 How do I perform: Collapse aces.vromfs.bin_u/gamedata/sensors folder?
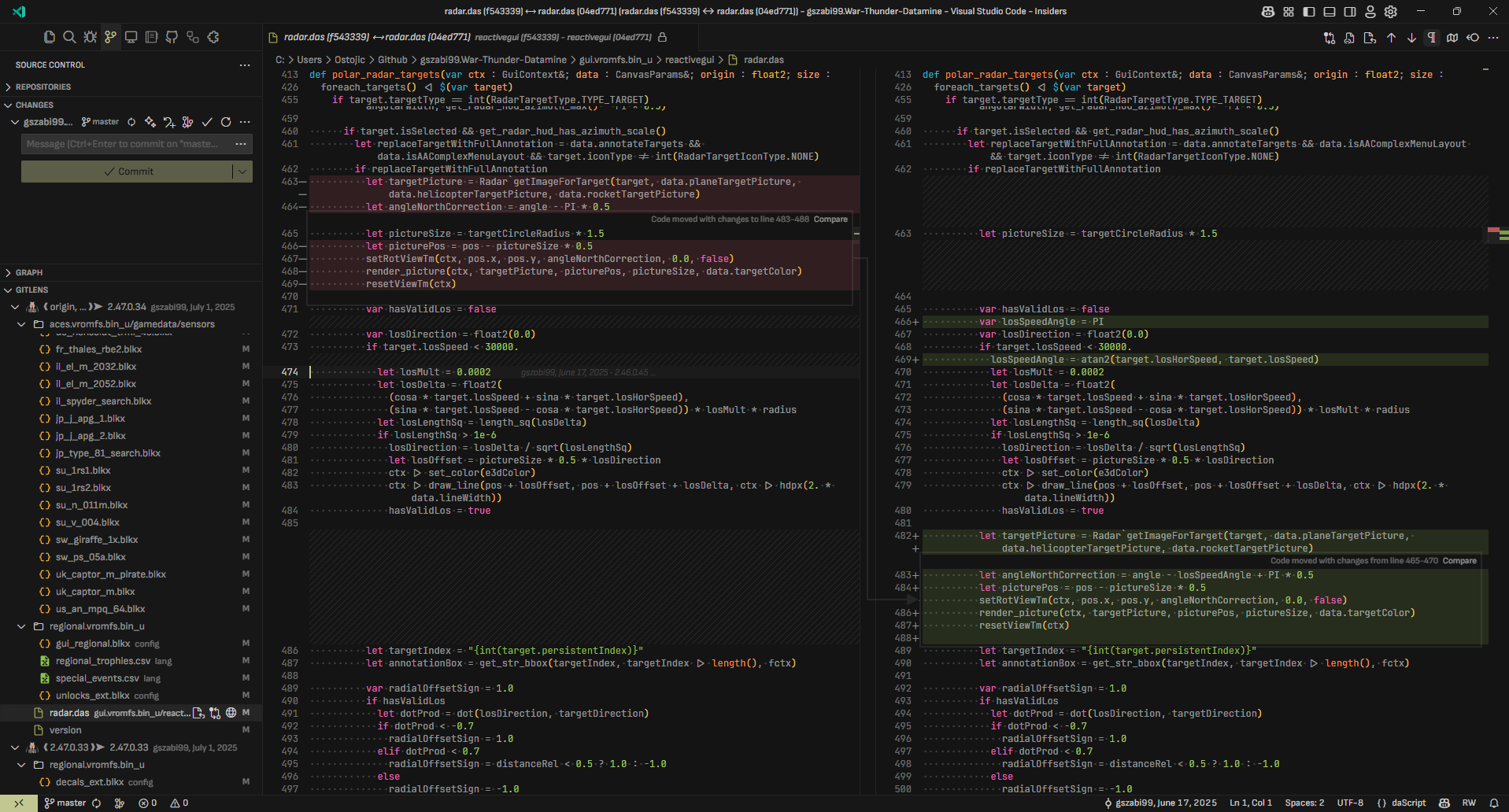[x=22, y=324]
